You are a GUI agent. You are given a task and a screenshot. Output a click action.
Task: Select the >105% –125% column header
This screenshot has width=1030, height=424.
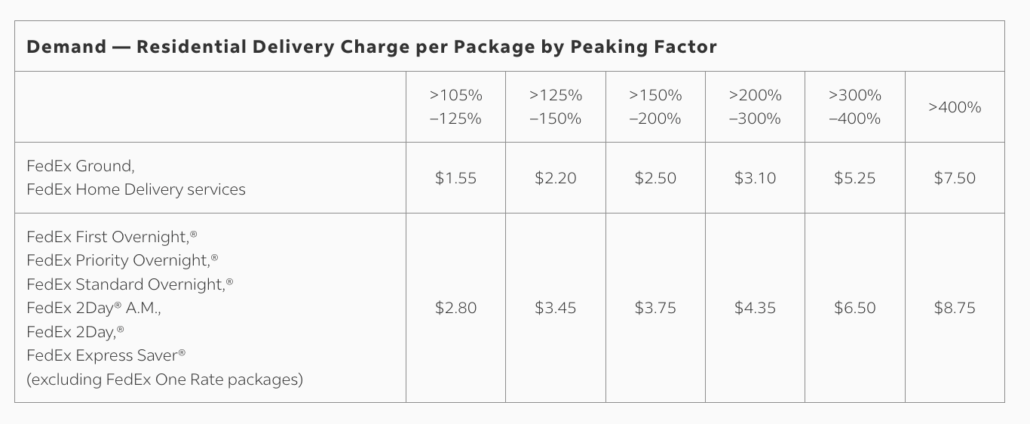click(x=456, y=107)
